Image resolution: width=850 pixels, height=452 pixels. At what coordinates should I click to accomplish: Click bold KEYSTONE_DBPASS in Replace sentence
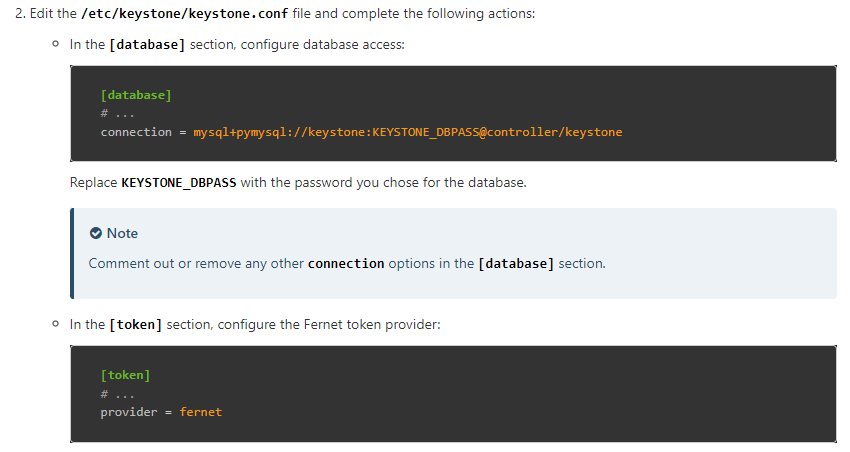coord(179,183)
